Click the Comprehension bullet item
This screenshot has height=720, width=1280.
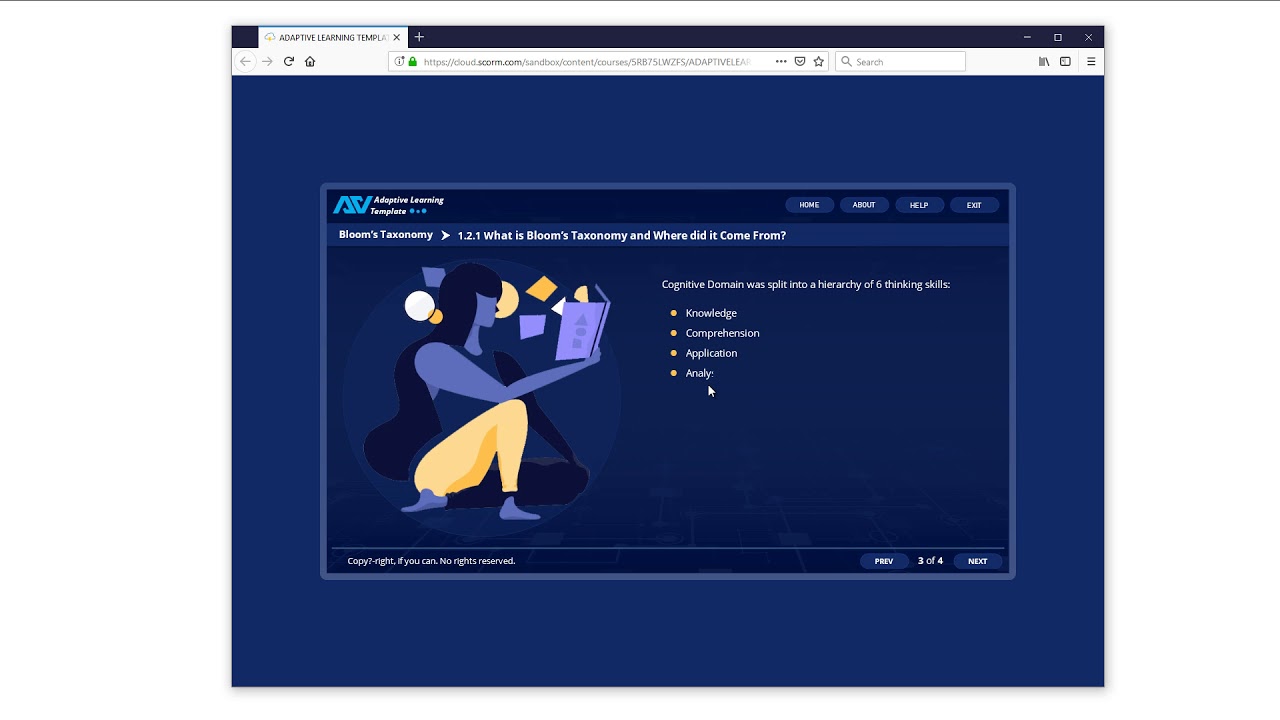[x=722, y=333]
